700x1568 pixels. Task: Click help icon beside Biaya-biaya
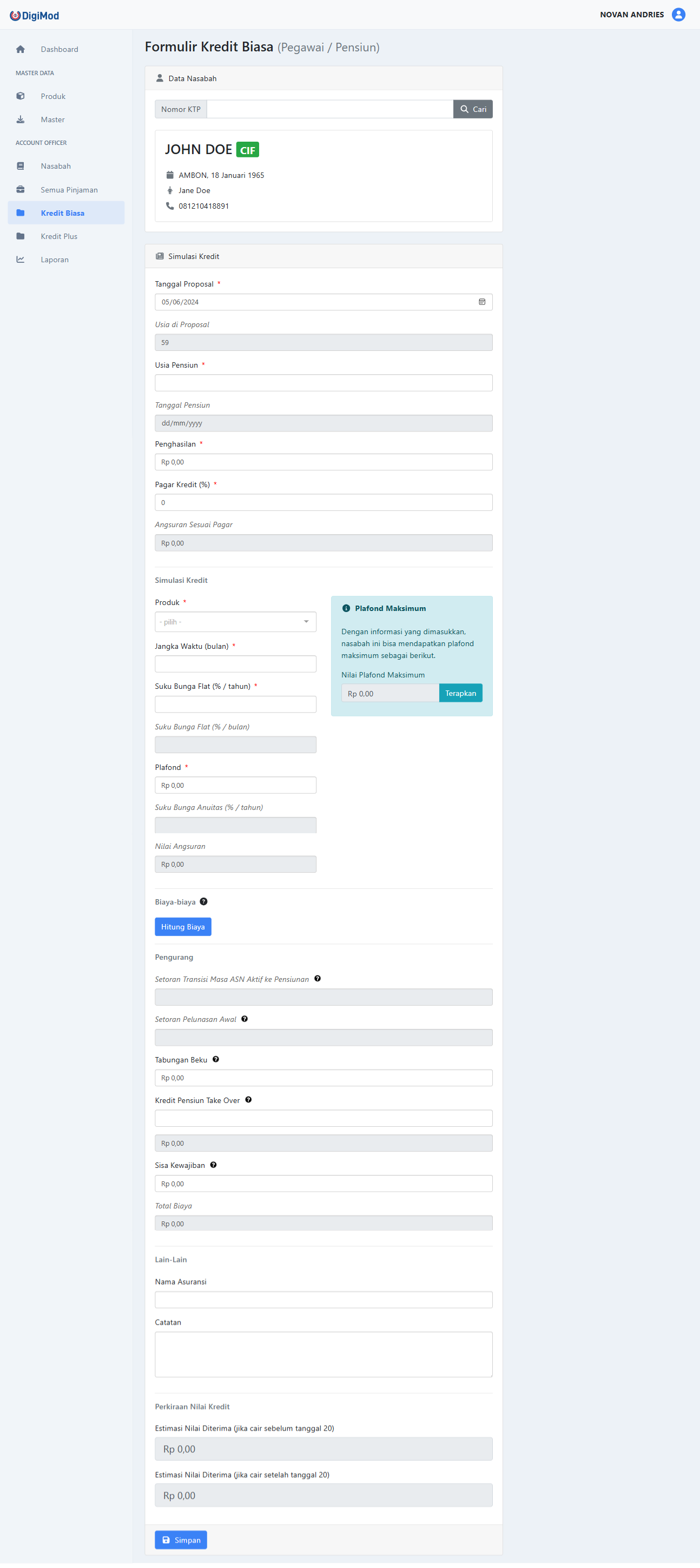pyautogui.click(x=203, y=901)
